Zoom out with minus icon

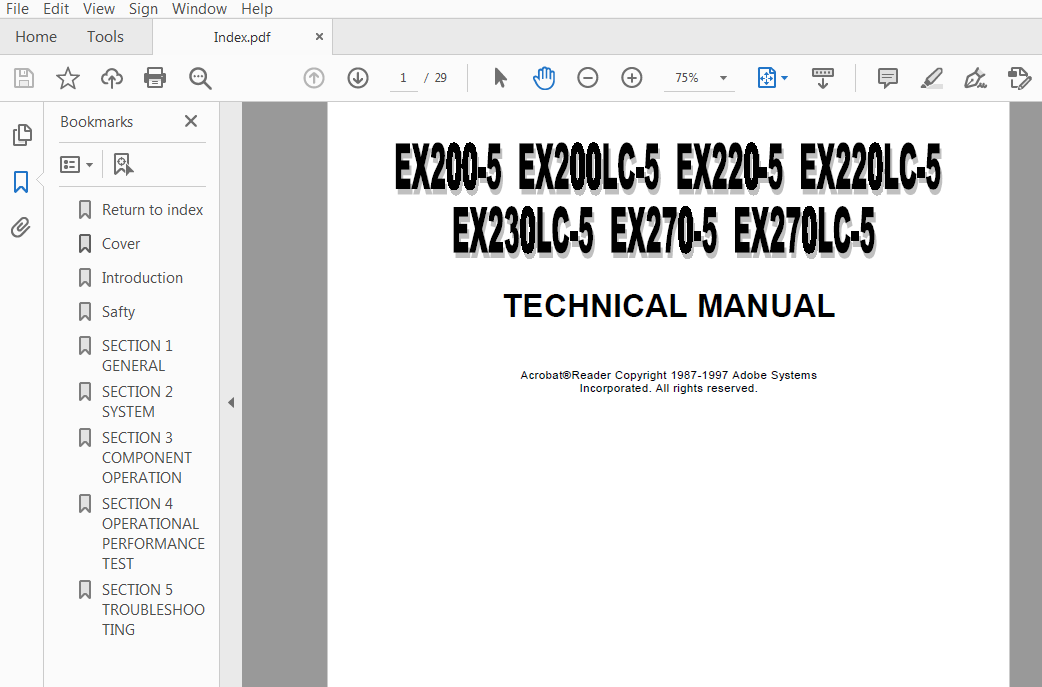(x=587, y=78)
